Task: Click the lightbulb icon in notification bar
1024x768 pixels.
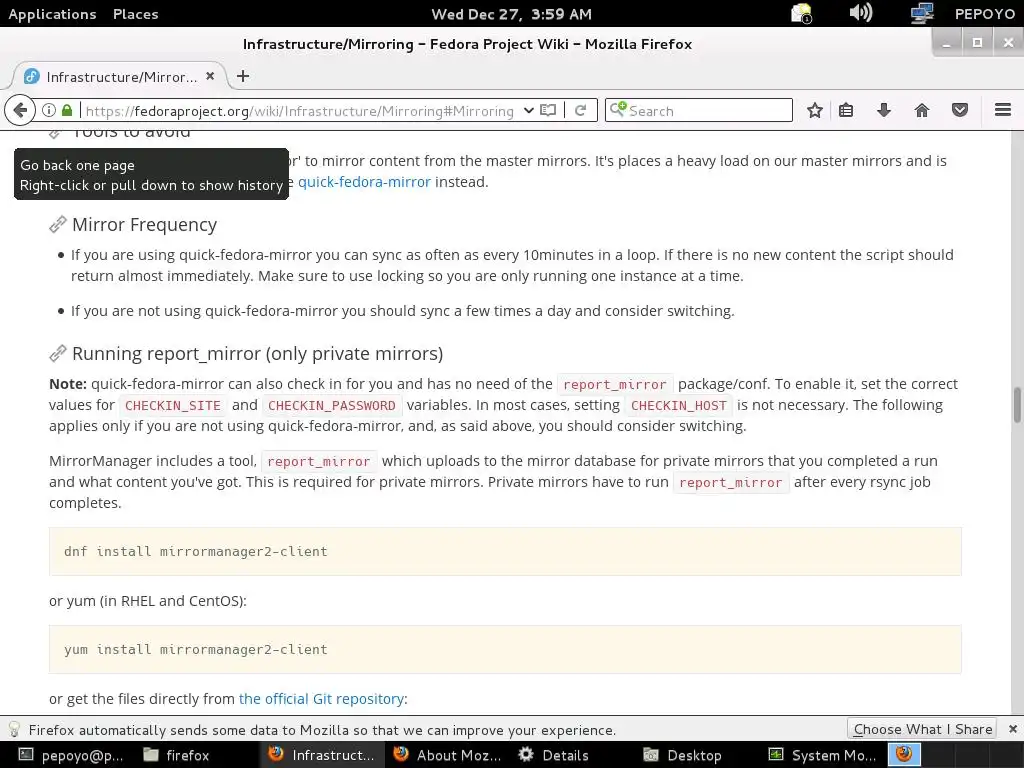Action: coord(14,729)
